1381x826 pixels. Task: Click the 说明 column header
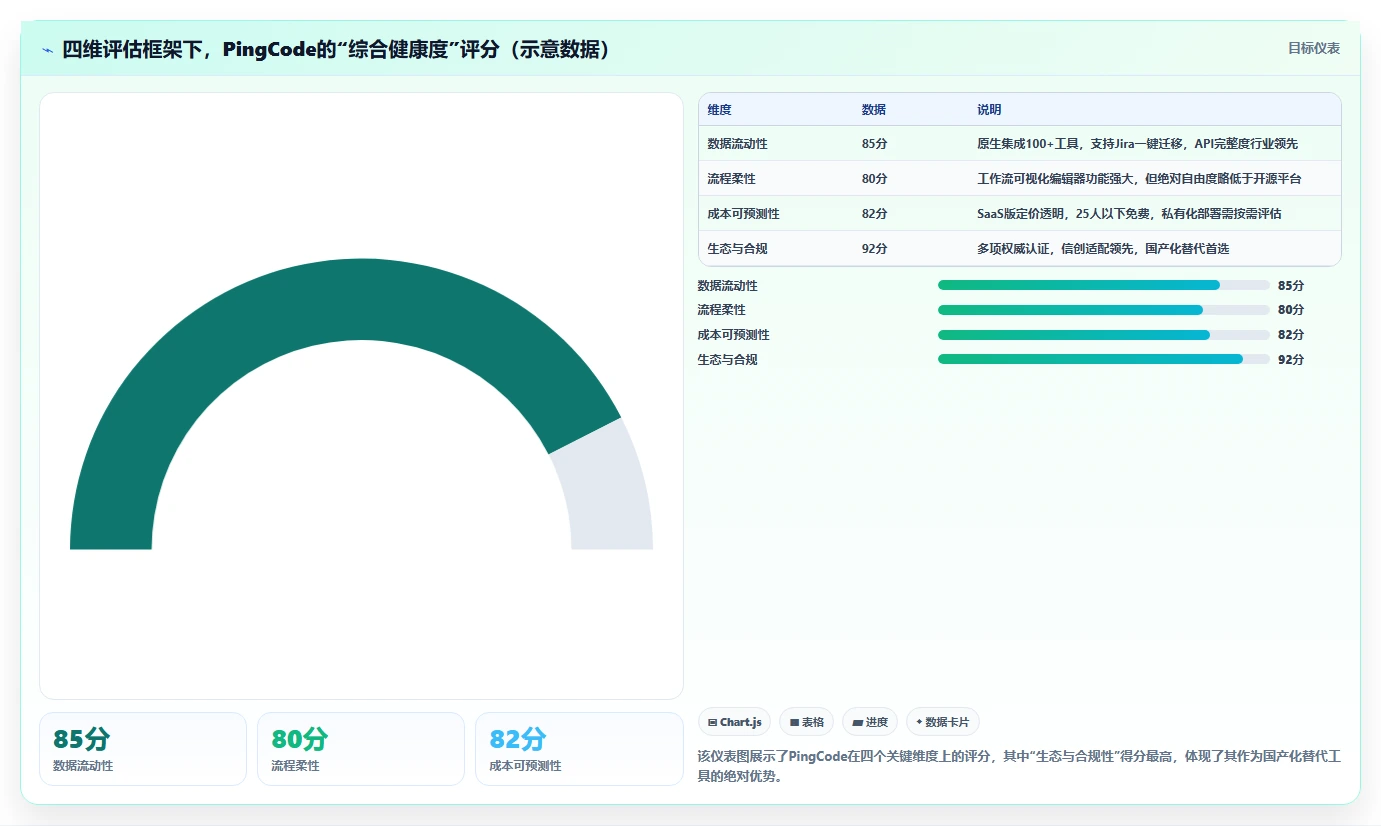pyautogui.click(x=989, y=110)
